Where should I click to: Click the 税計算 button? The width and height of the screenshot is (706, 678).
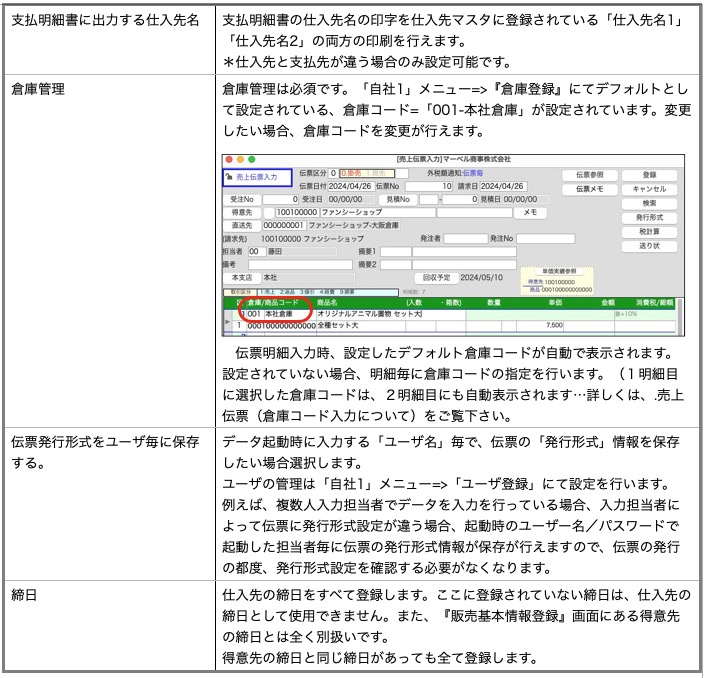[649, 231]
